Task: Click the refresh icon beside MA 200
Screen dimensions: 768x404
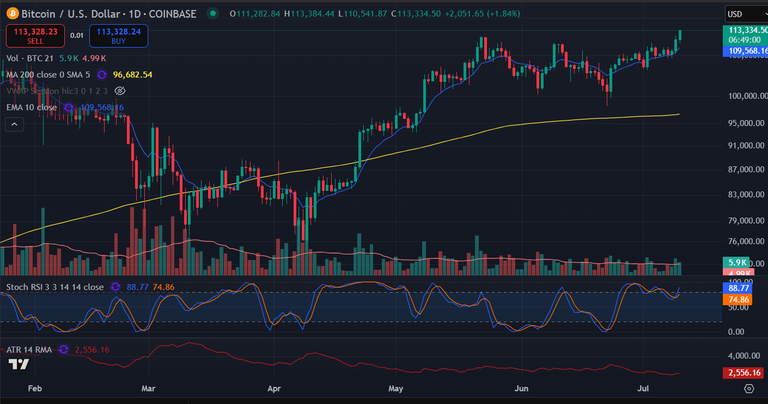Action: 102,74
